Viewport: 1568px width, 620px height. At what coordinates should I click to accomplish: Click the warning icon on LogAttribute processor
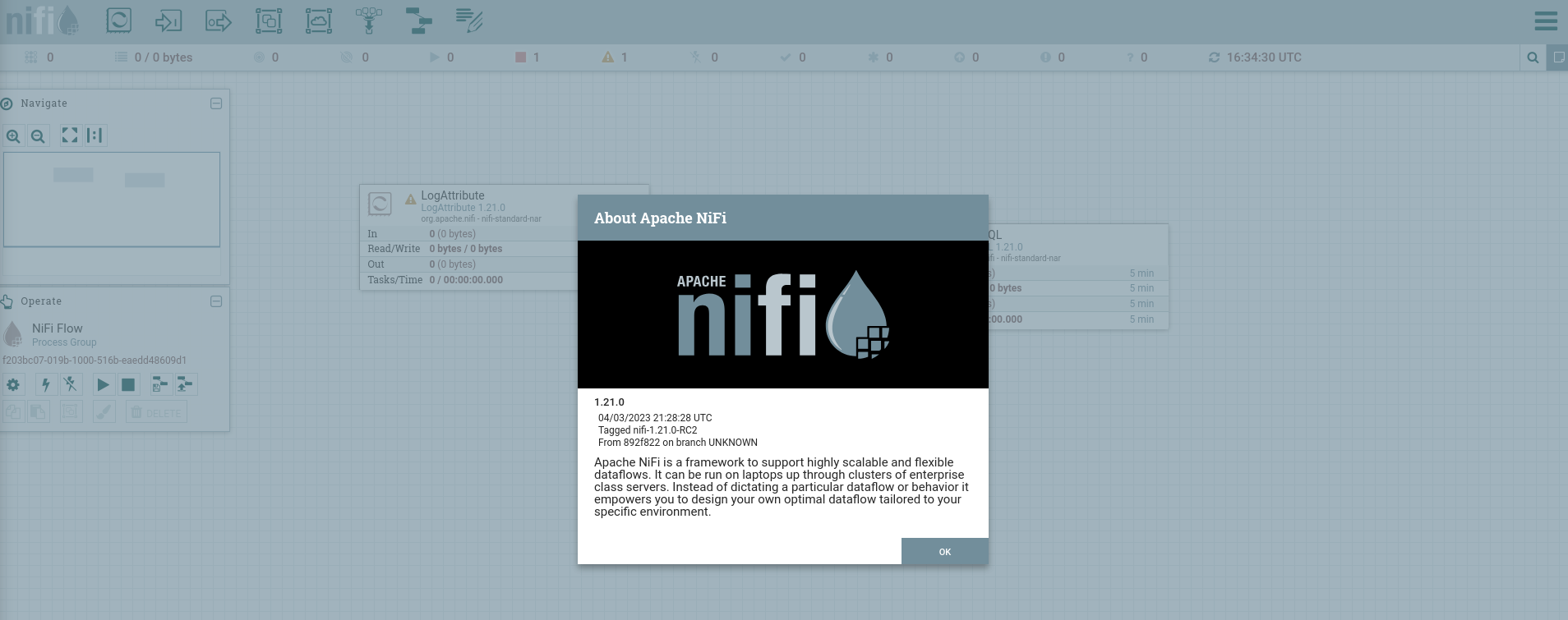point(410,199)
